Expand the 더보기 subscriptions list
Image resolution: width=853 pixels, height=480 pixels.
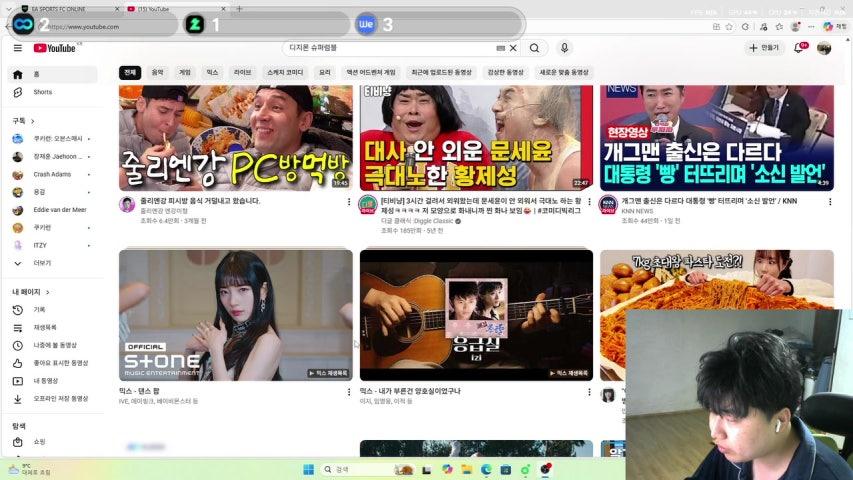[x=42, y=263]
